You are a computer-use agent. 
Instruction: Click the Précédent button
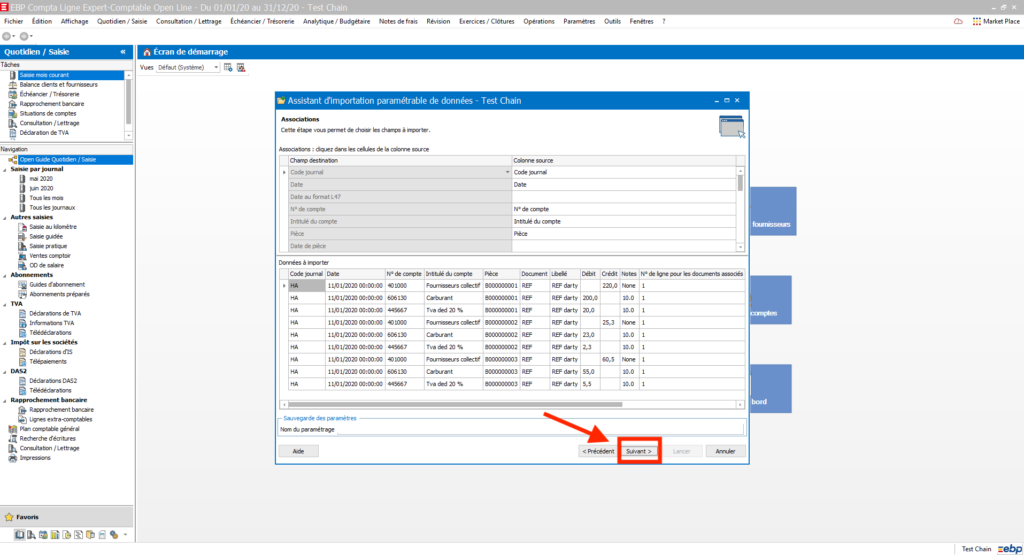coord(598,451)
